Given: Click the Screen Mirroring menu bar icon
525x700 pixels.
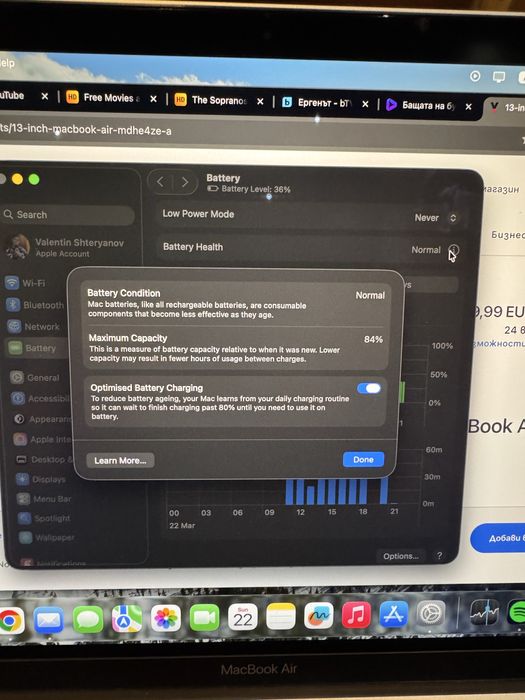Looking at the screenshot, I should click(499, 77).
